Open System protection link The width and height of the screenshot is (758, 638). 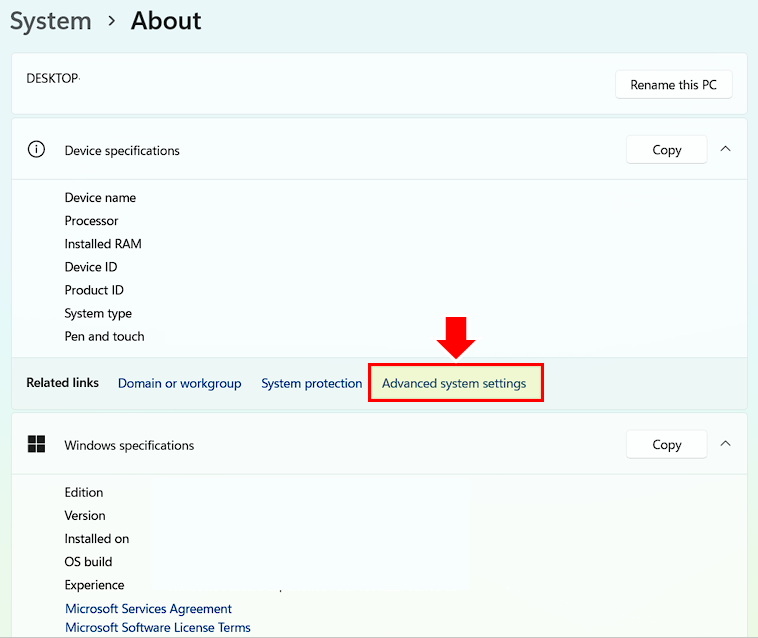(x=311, y=383)
